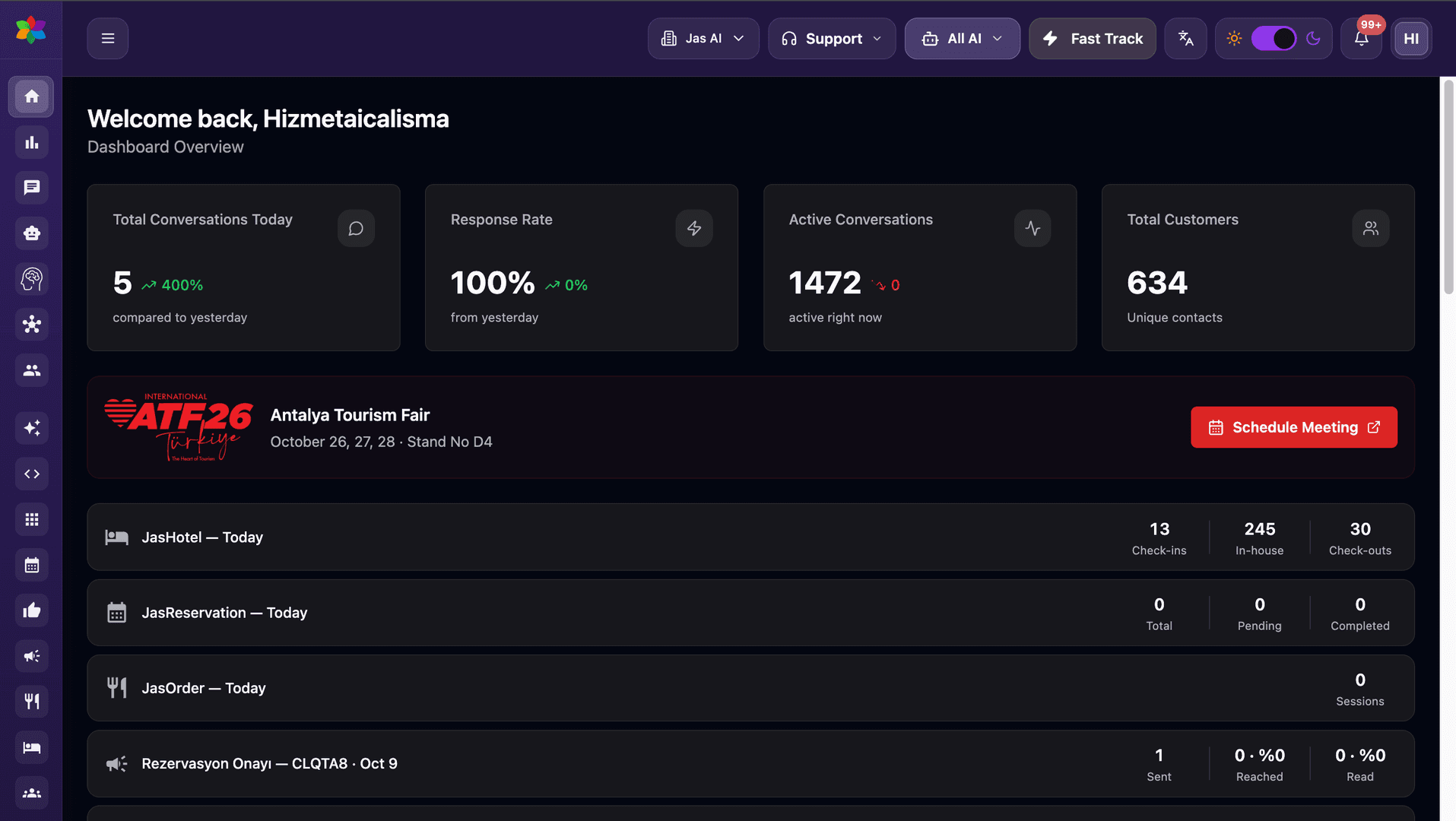Open the fork and knife sidebar icon
The image size is (1456, 821).
point(31,702)
